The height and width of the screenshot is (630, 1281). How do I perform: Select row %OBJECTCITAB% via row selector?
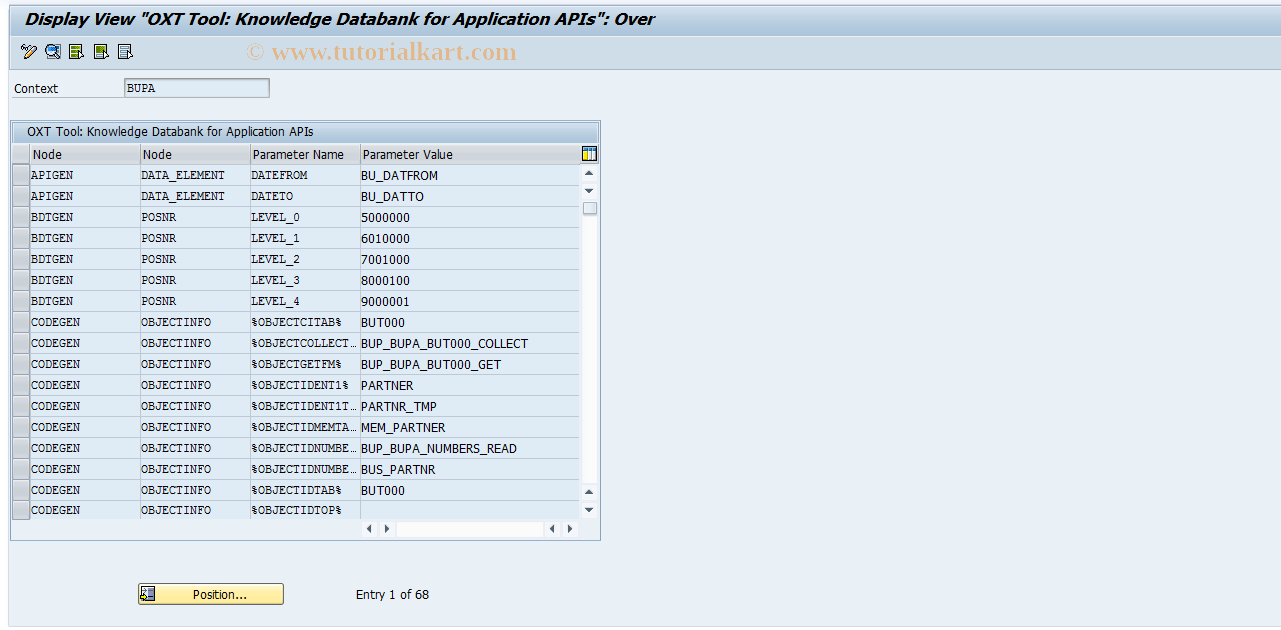[x=20, y=322]
